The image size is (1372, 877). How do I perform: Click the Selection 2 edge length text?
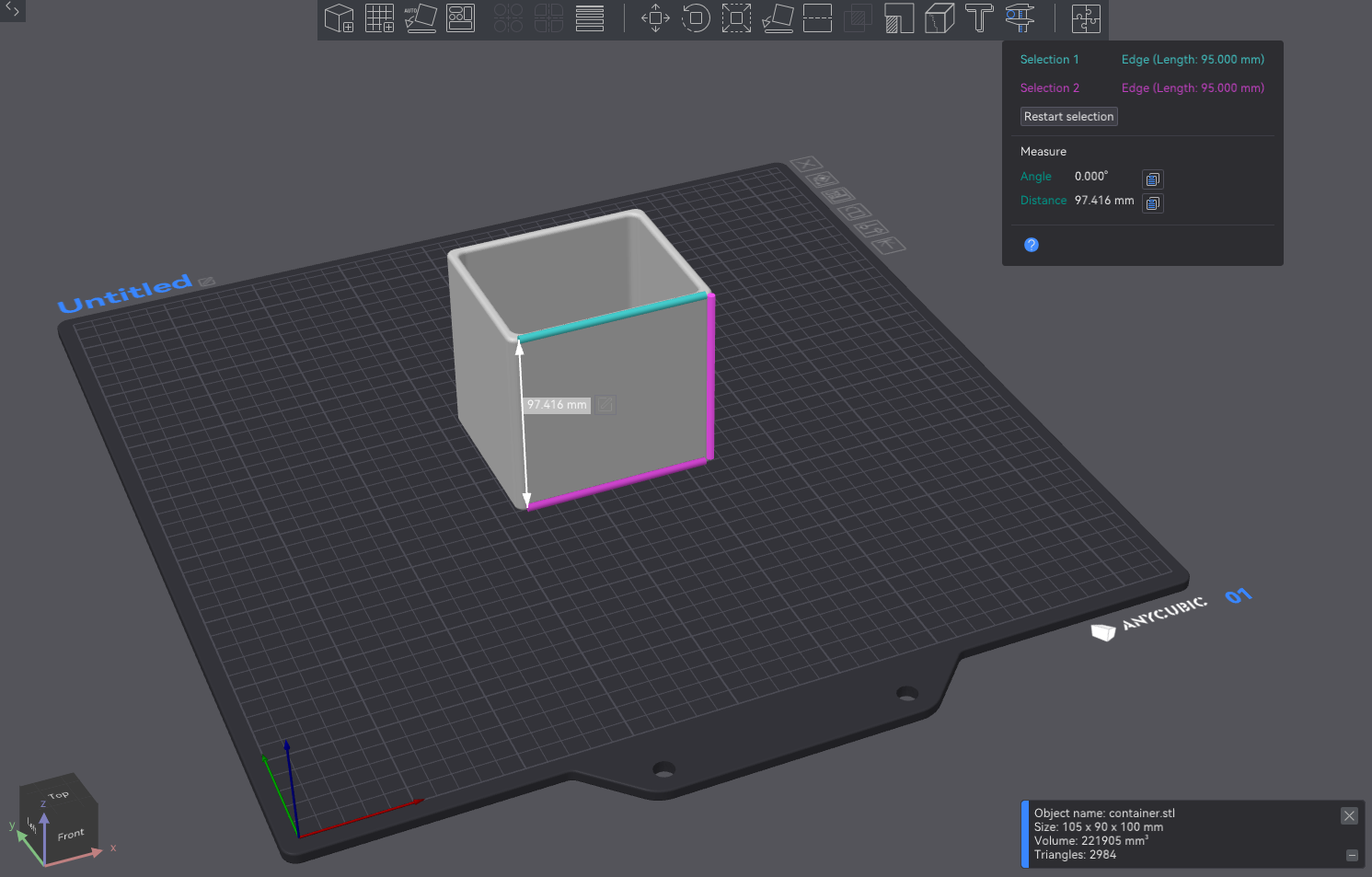[x=1193, y=88]
